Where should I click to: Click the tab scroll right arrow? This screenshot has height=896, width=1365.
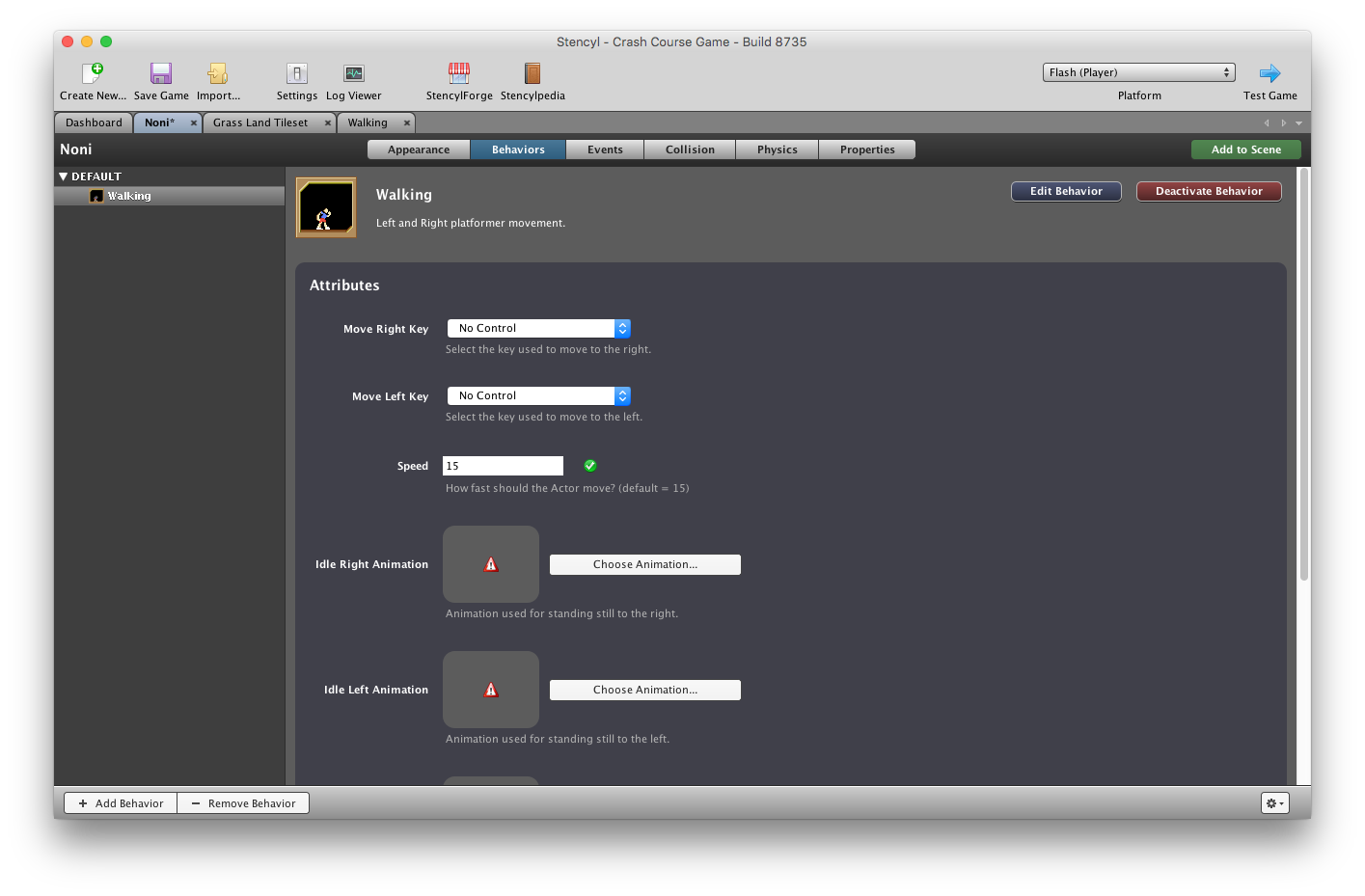(1283, 123)
